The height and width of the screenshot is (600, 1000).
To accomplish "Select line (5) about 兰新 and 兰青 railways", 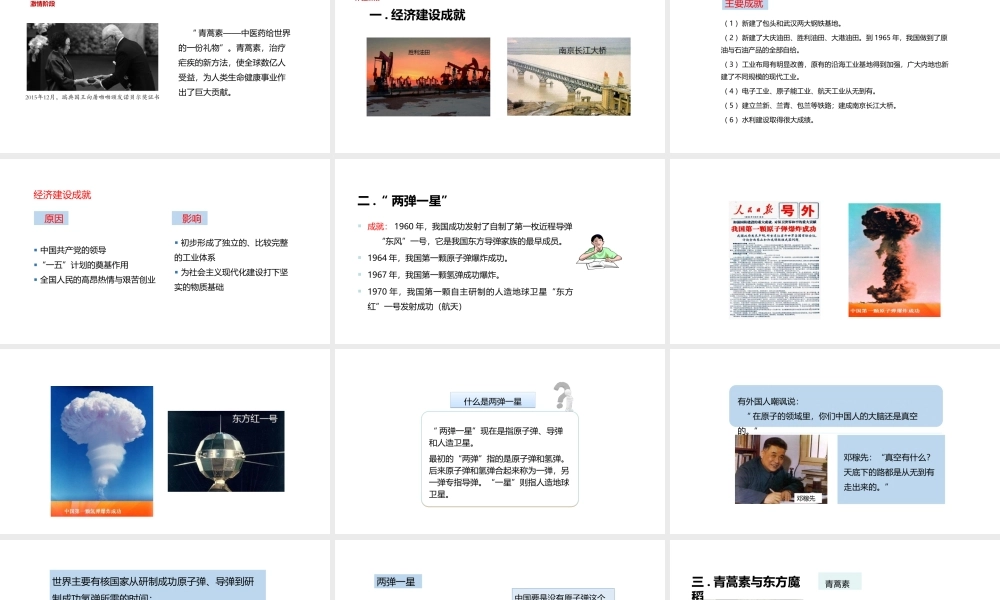I will pyautogui.click(x=811, y=105).
